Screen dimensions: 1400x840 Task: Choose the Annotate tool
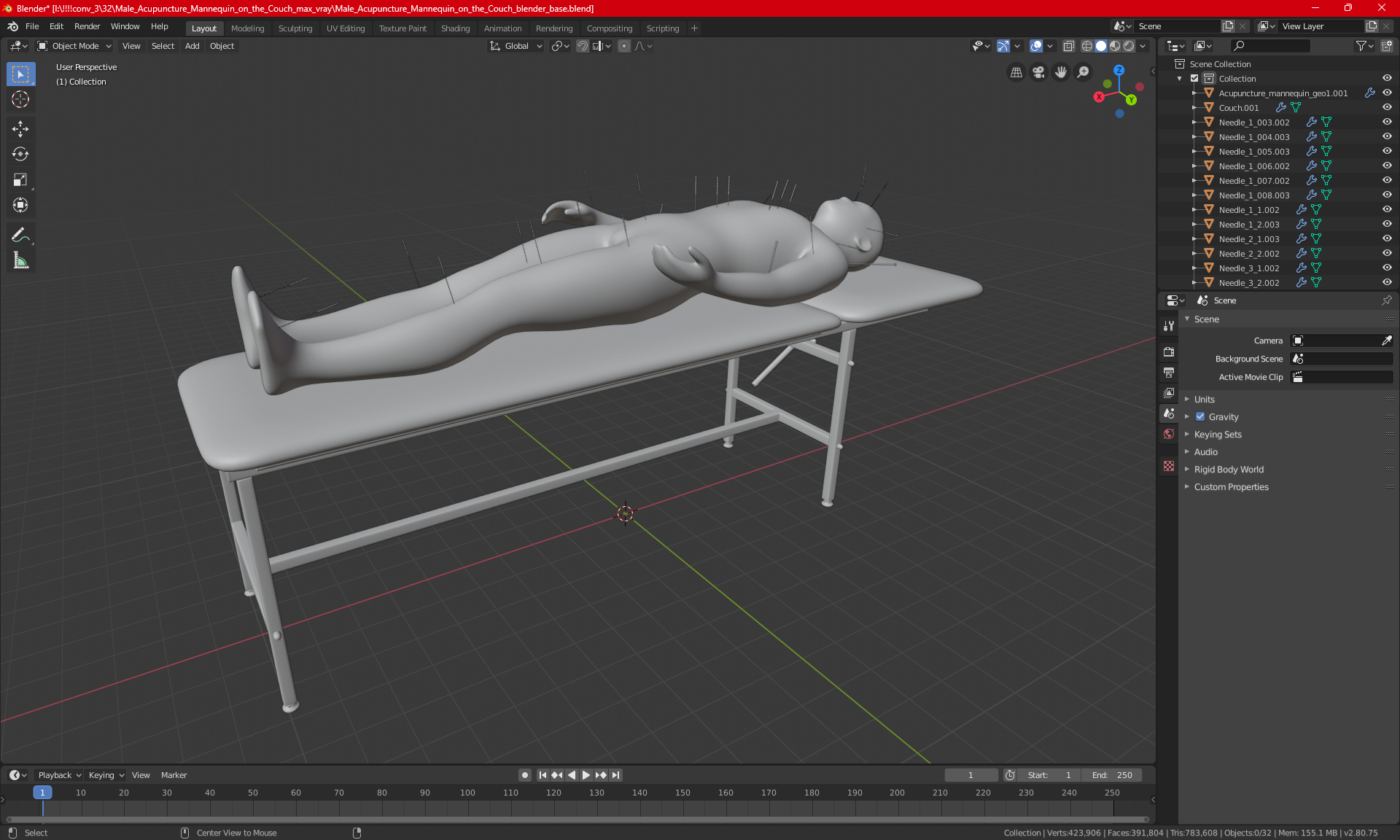tap(20, 235)
